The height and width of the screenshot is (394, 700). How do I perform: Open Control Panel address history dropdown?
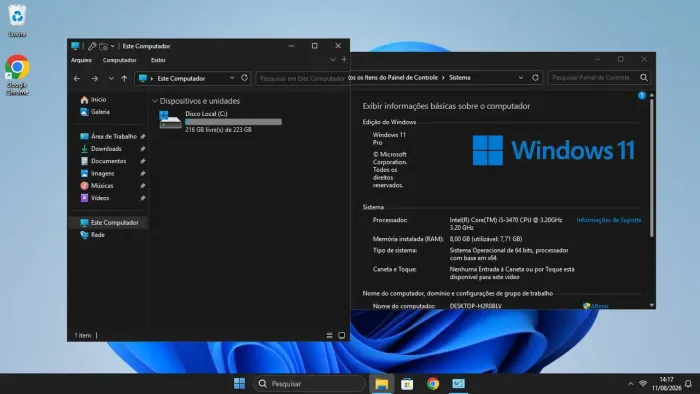(x=521, y=78)
